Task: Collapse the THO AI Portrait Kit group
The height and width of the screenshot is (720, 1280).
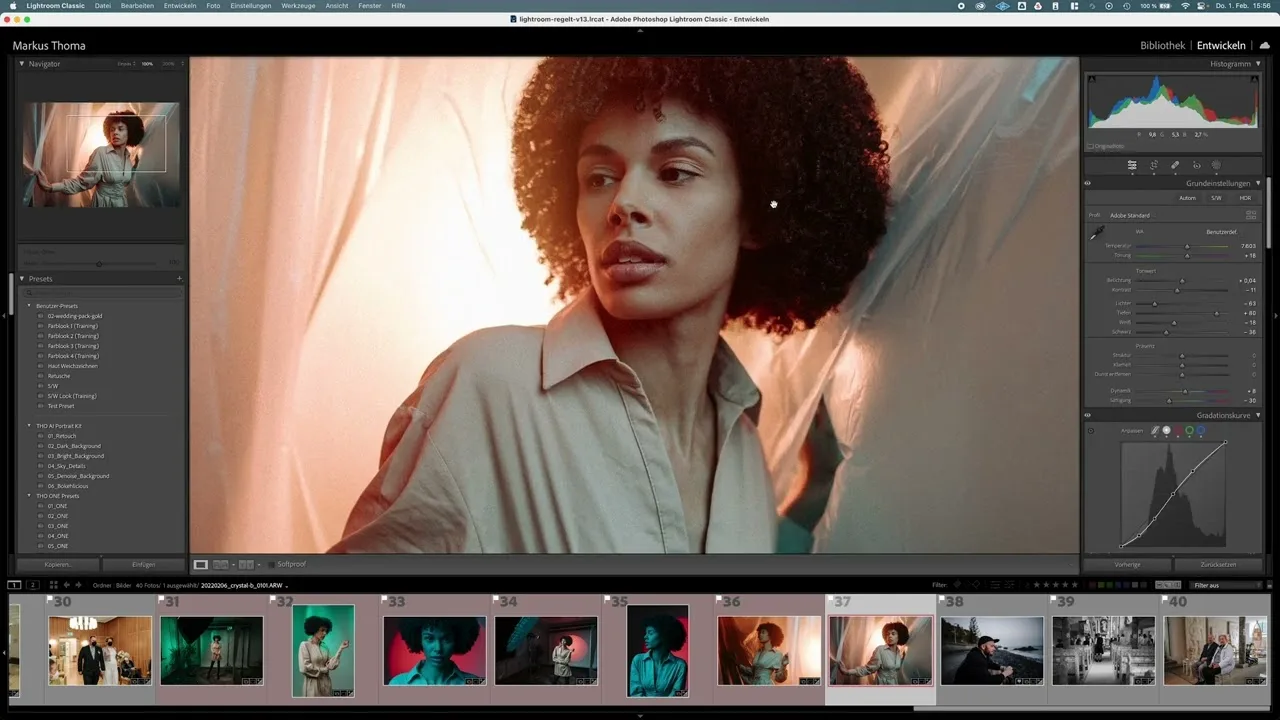Action: 29,426
